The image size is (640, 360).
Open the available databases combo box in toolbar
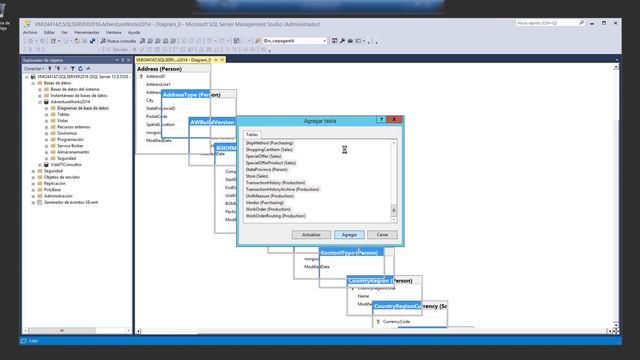click(295, 41)
